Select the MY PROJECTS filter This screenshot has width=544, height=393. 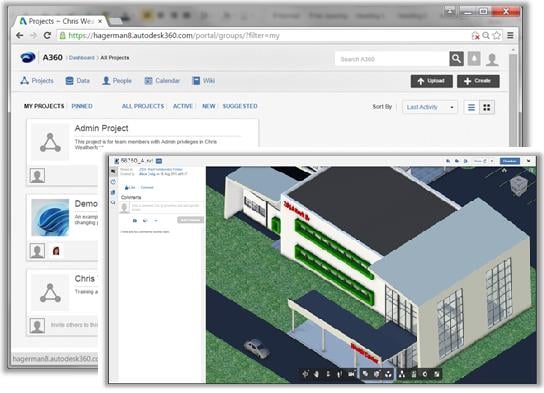click(x=44, y=106)
